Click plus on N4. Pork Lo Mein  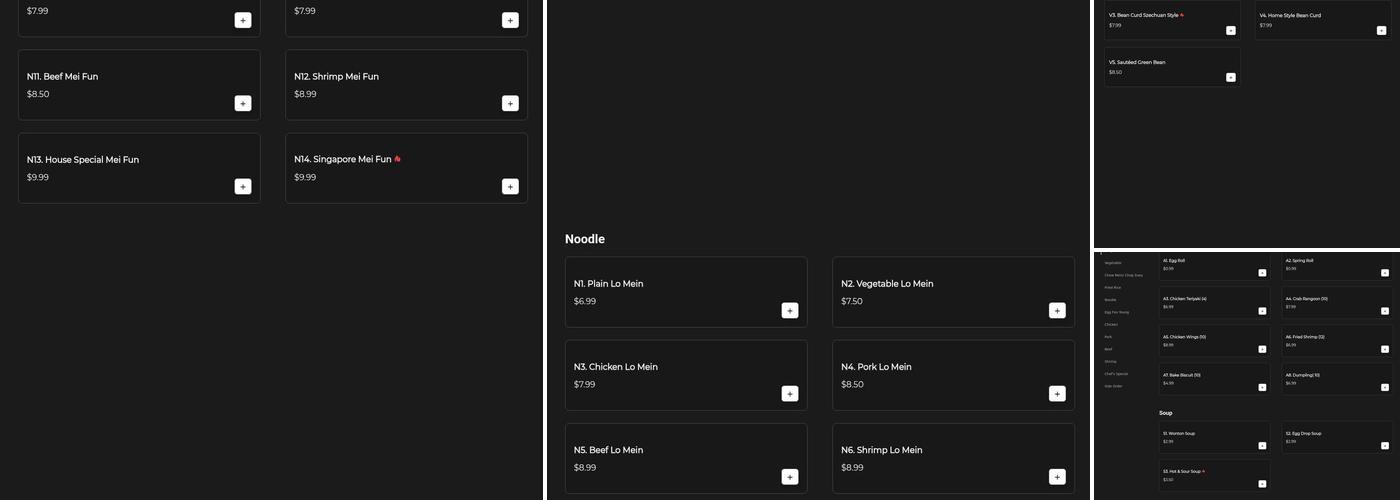point(1057,393)
